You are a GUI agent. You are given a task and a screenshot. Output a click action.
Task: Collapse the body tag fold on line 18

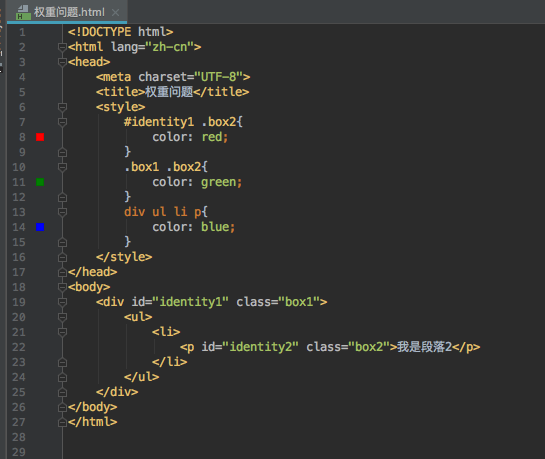(62, 287)
